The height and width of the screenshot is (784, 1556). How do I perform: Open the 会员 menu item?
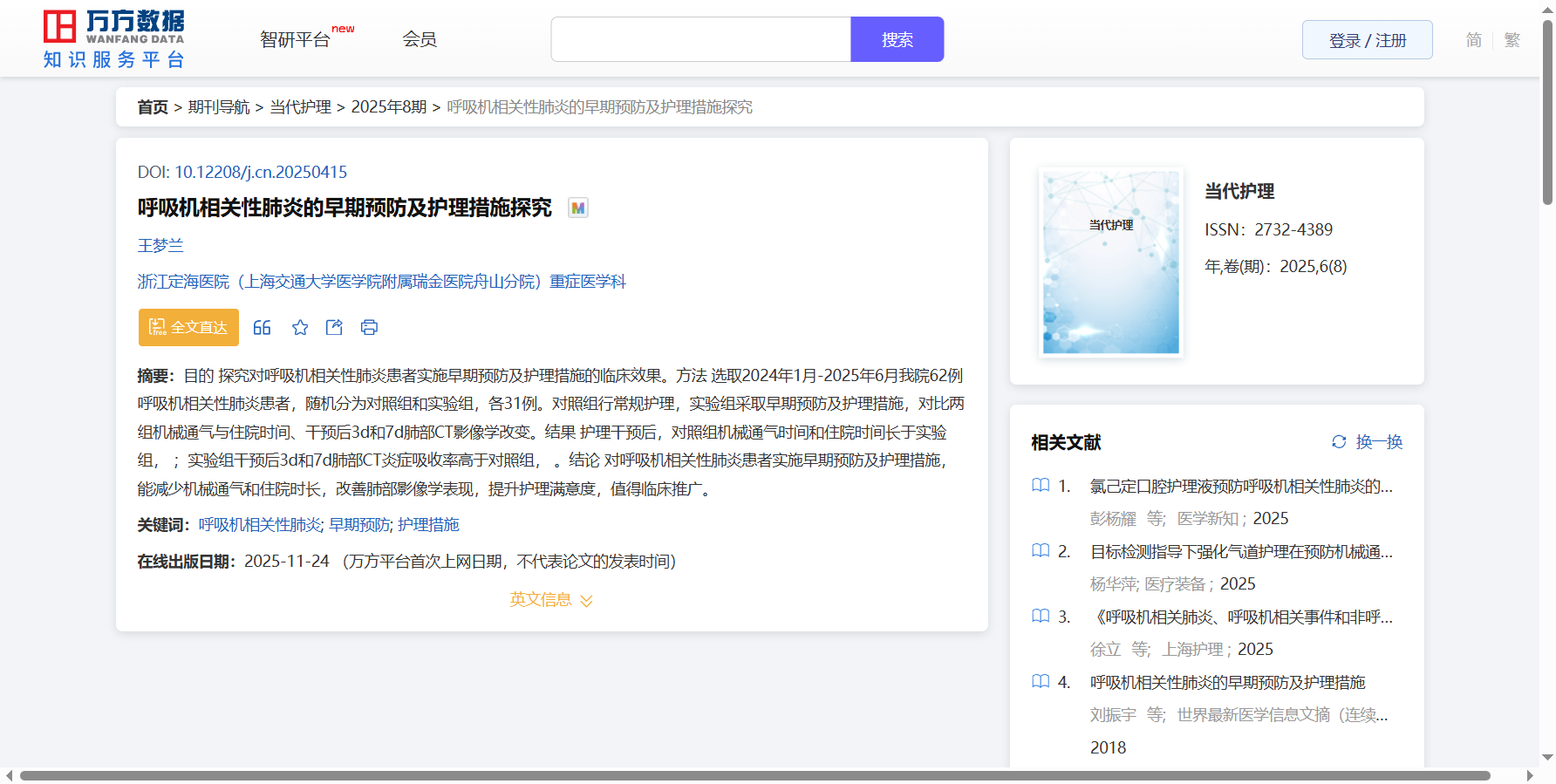coord(420,39)
